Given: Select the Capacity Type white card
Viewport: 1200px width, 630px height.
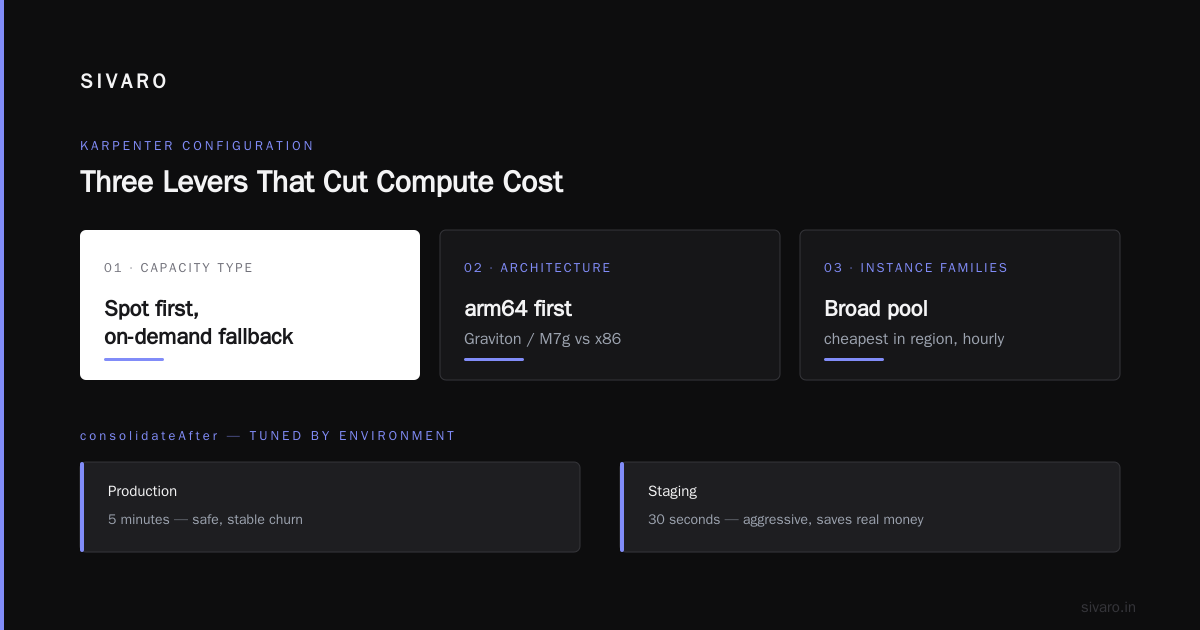Looking at the screenshot, I should 250,305.
